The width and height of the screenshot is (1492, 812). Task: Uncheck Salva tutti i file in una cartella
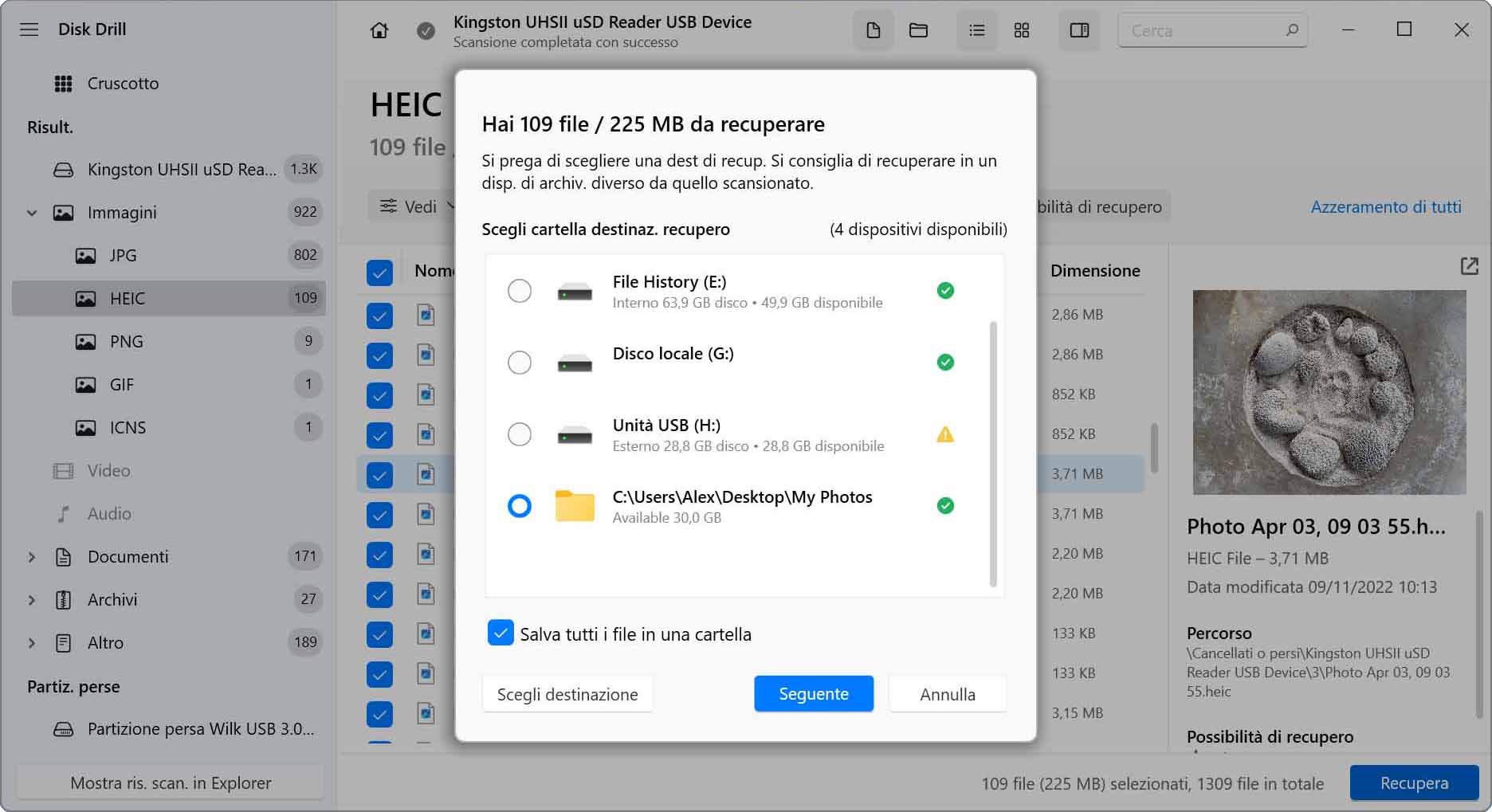point(501,634)
